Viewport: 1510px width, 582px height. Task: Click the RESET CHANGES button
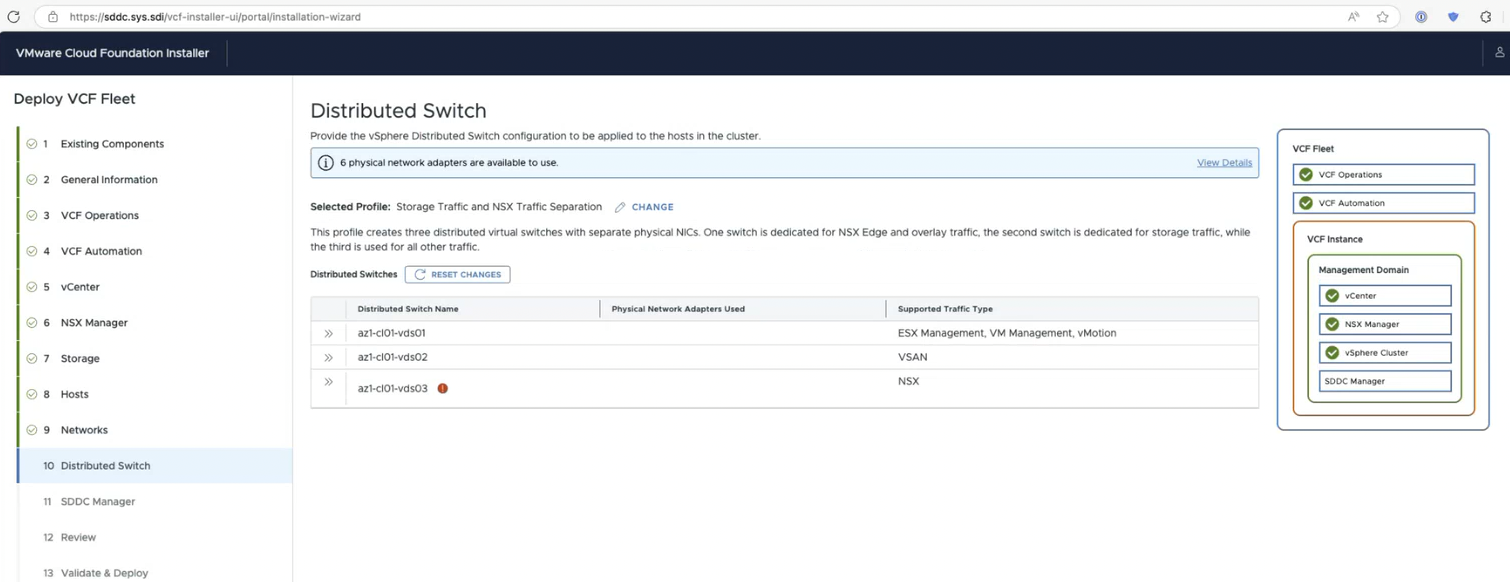(457, 274)
